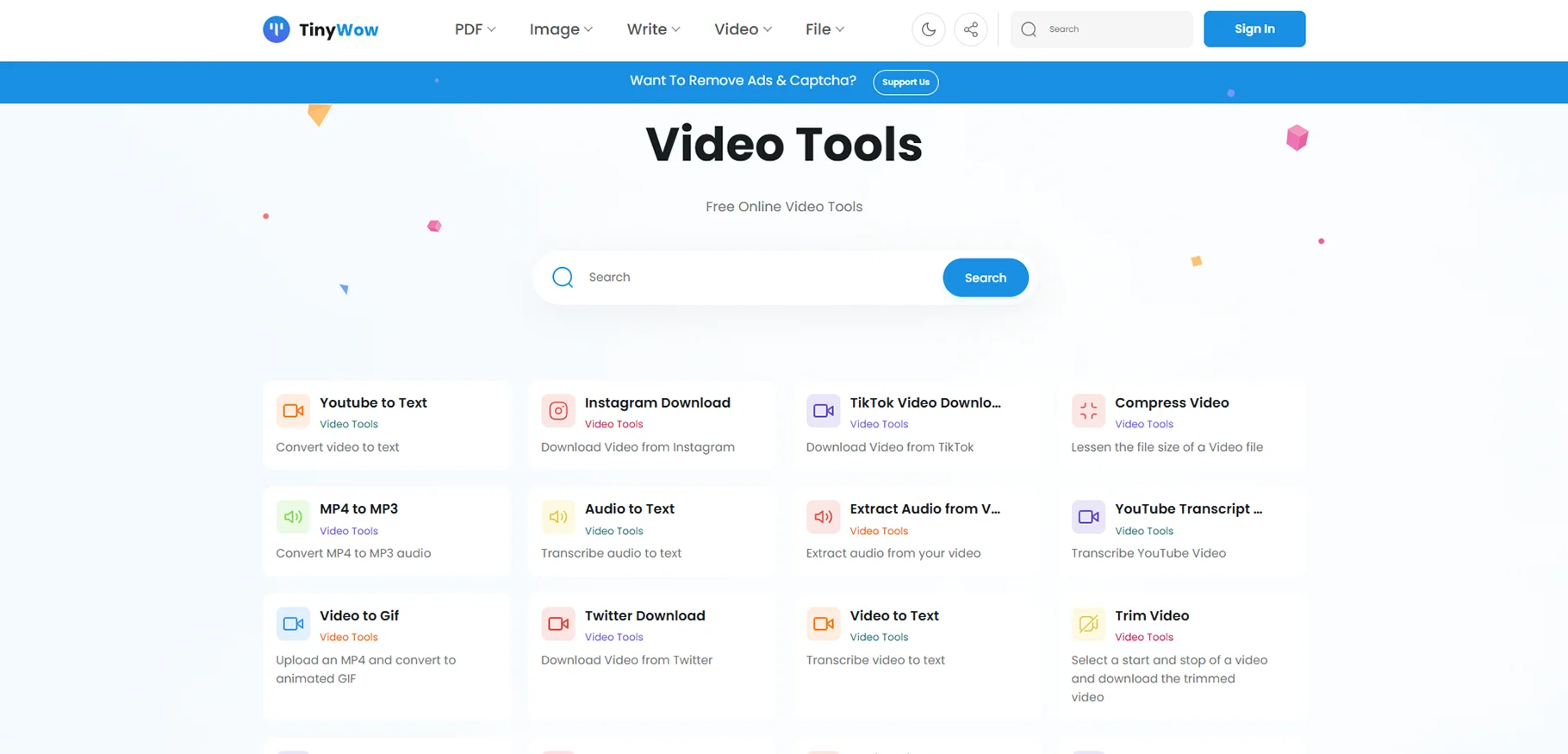Open the share icon in the header
Viewport: 1568px width, 754px height.
pyautogui.click(x=971, y=29)
